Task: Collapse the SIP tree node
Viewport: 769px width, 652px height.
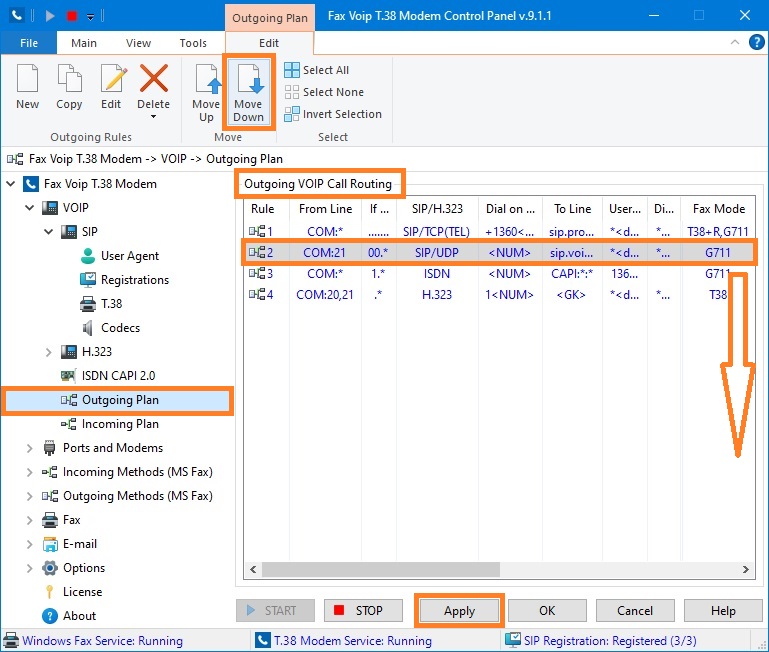Action: (49, 232)
